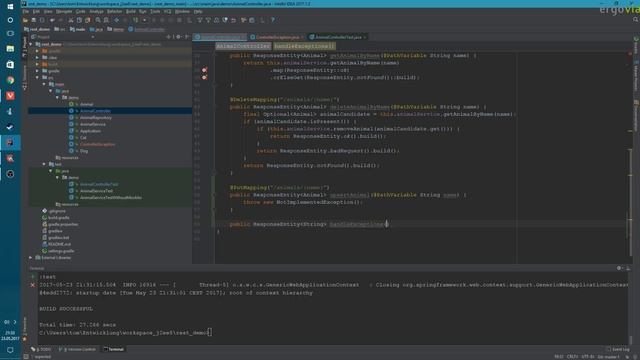The height and width of the screenshot is (360, 640).
Task: Click the Help question mark toolbar icon
Action: (273, 20)
